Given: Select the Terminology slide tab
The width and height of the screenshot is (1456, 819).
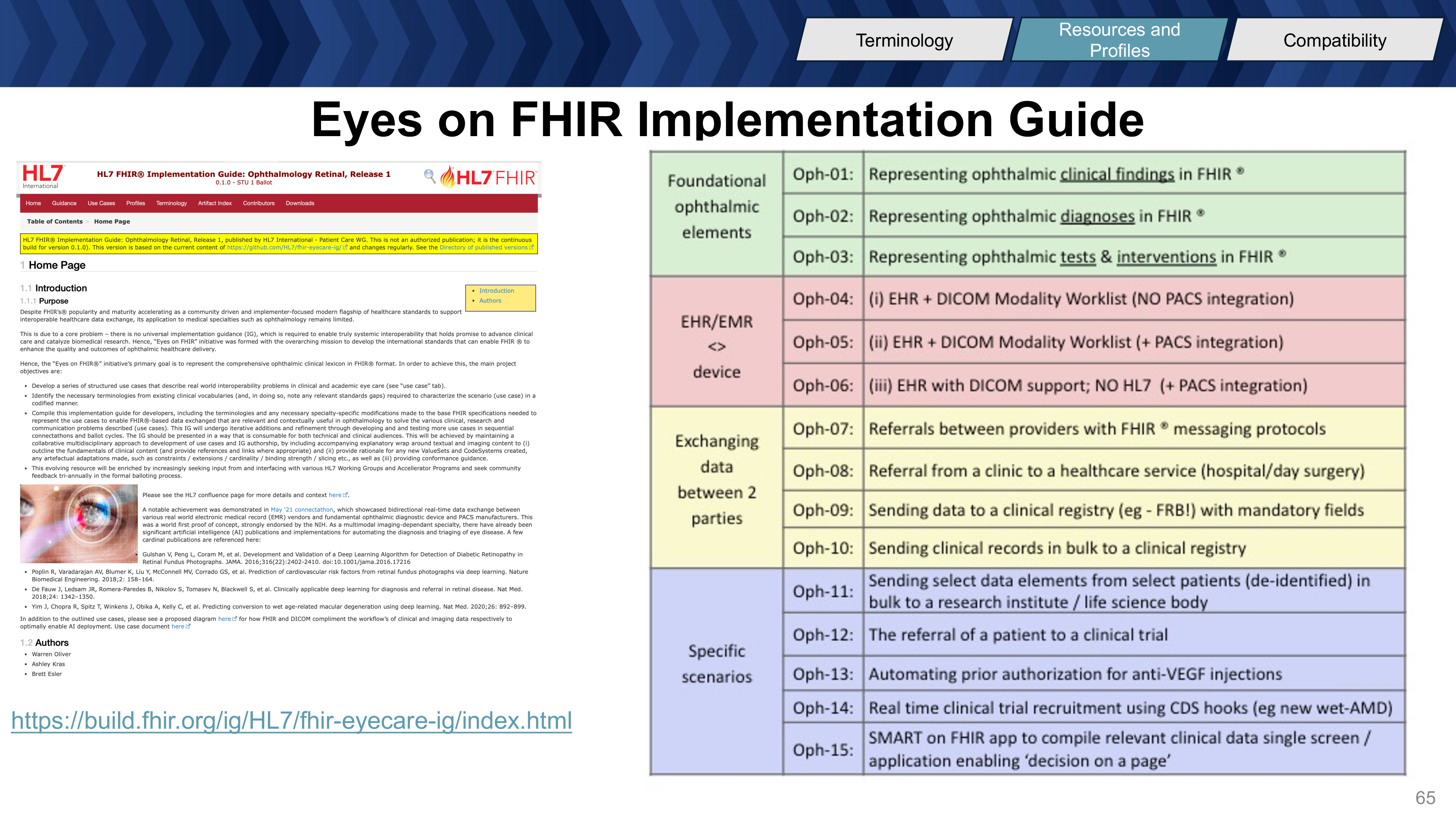Looking at the screenshot, I should [x=904, y=40].
